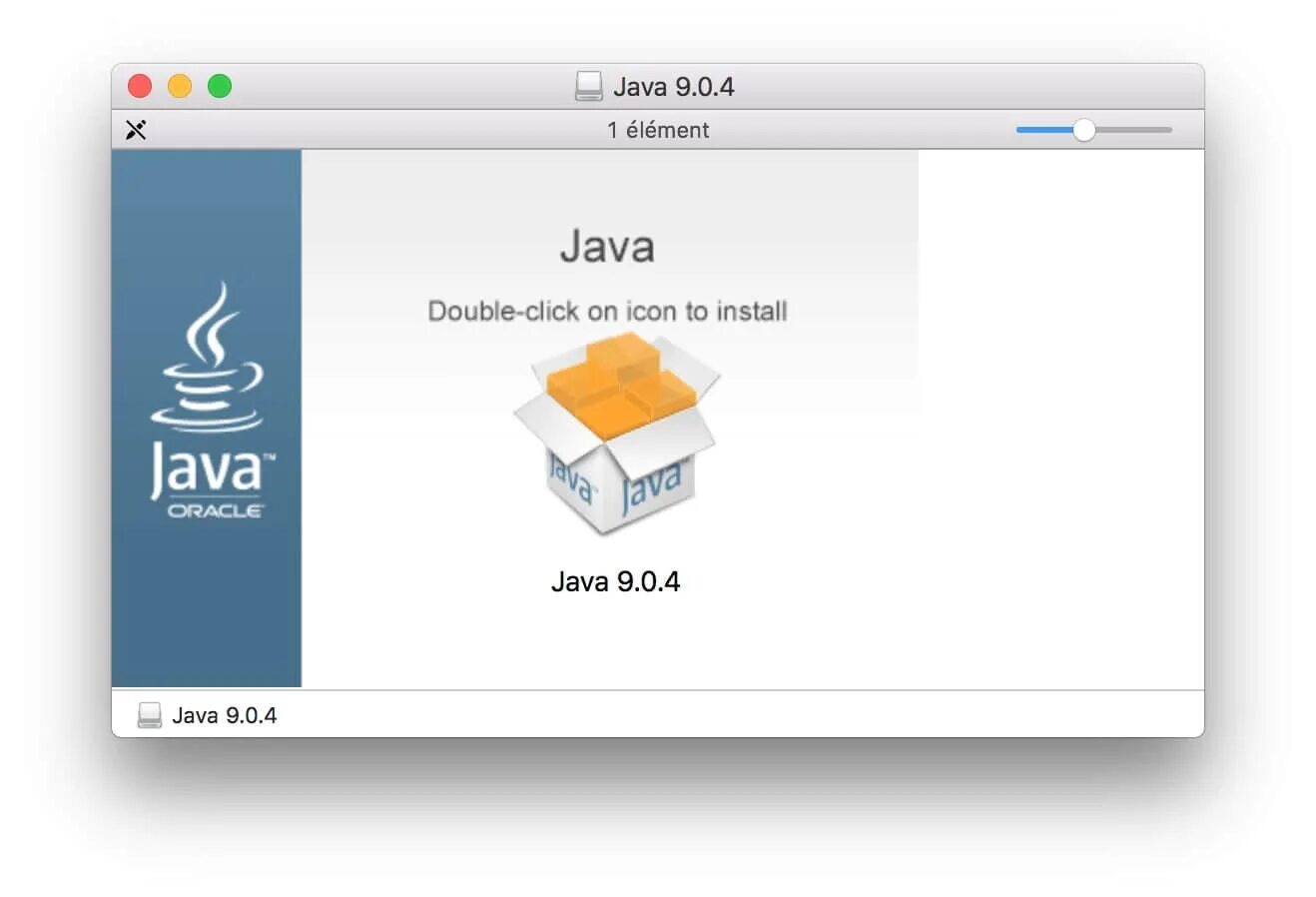Click the "Java 9.0.4" window title text

tap(674, 87)
